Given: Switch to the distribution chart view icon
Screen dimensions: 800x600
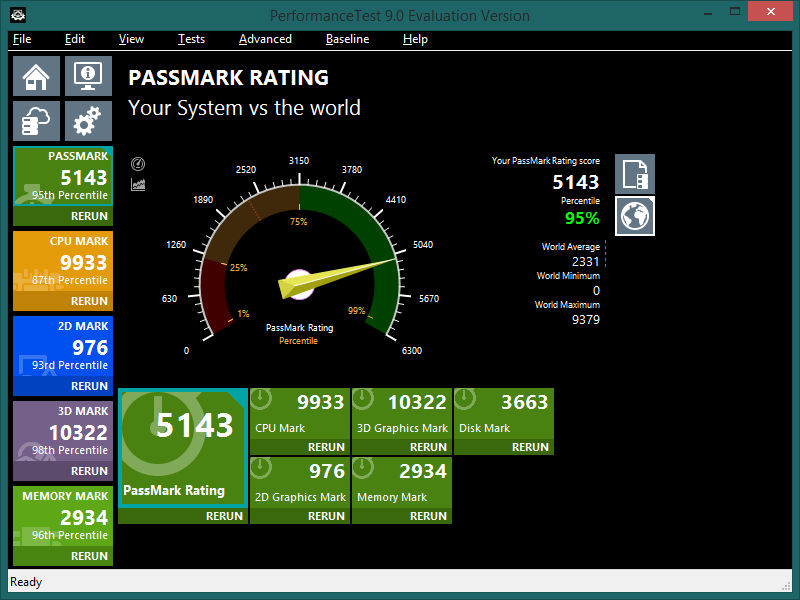Looking at the screenshot, I should pos(138,184).
